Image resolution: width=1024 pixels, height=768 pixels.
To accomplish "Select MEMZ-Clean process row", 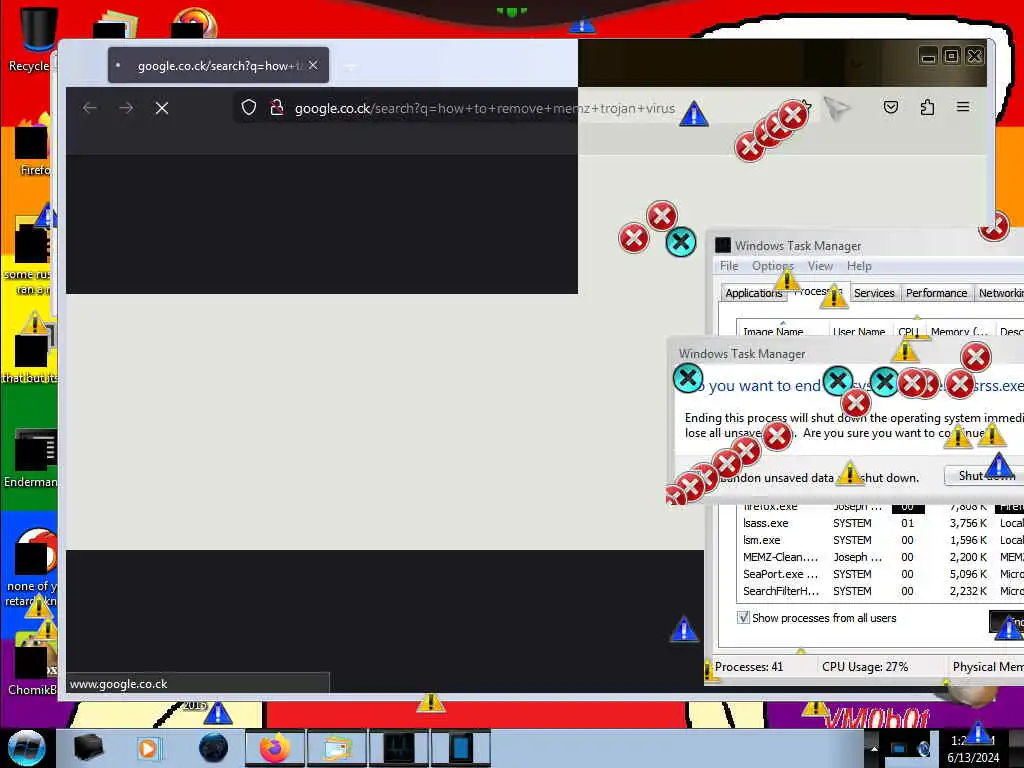I will (880, 557).
